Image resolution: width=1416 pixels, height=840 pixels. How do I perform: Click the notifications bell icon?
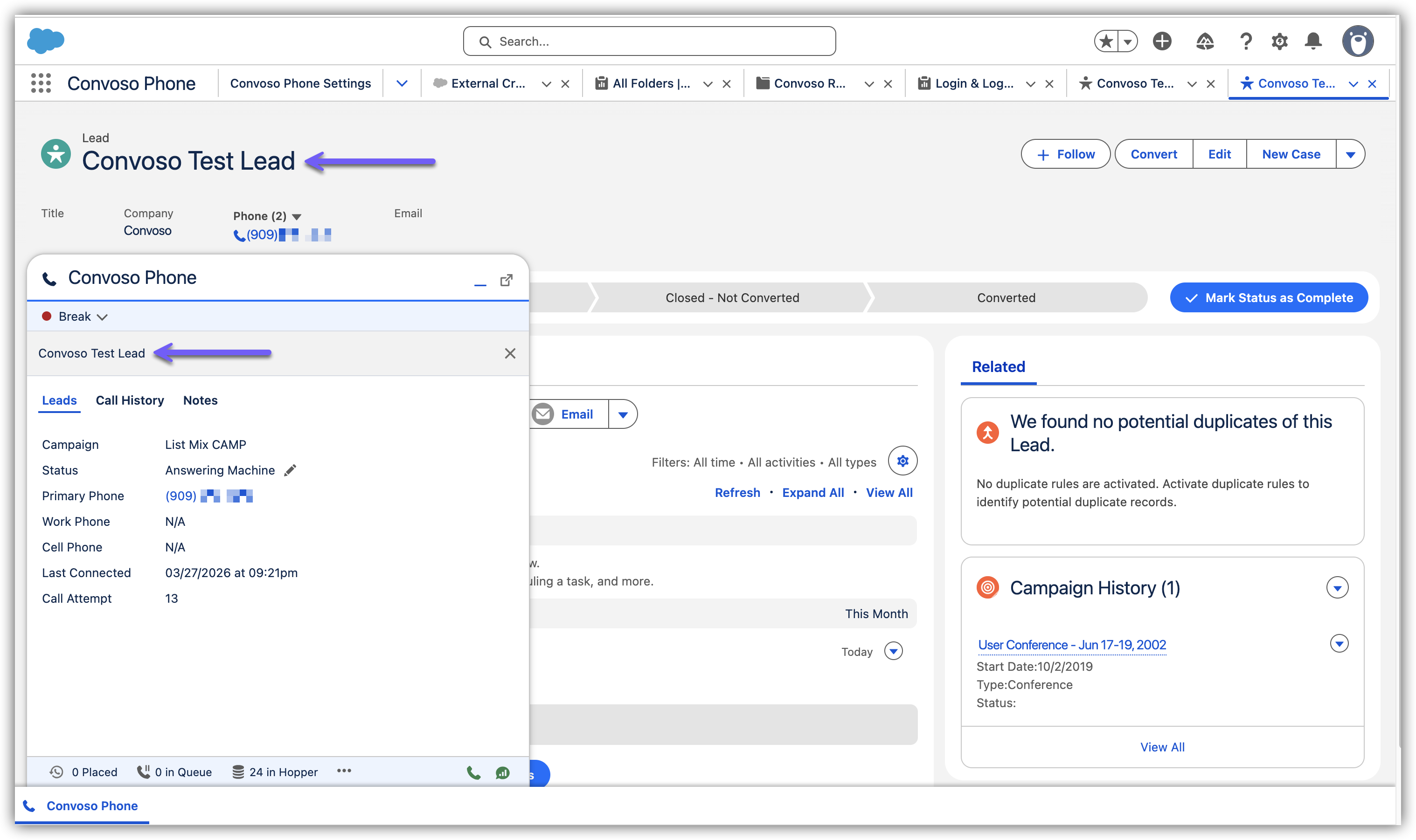click(1313, 41)
